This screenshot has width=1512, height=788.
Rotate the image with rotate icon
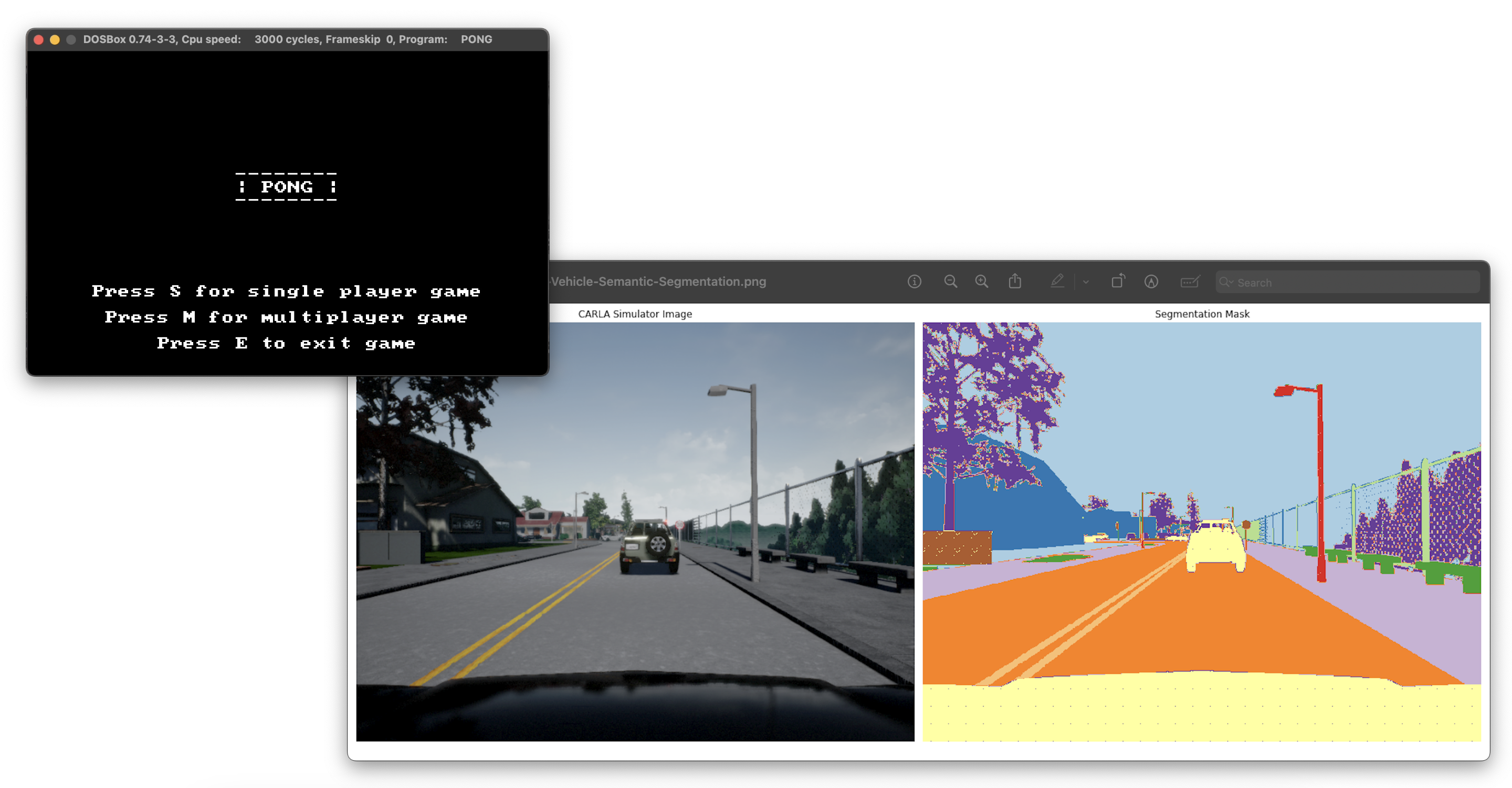1118,282
